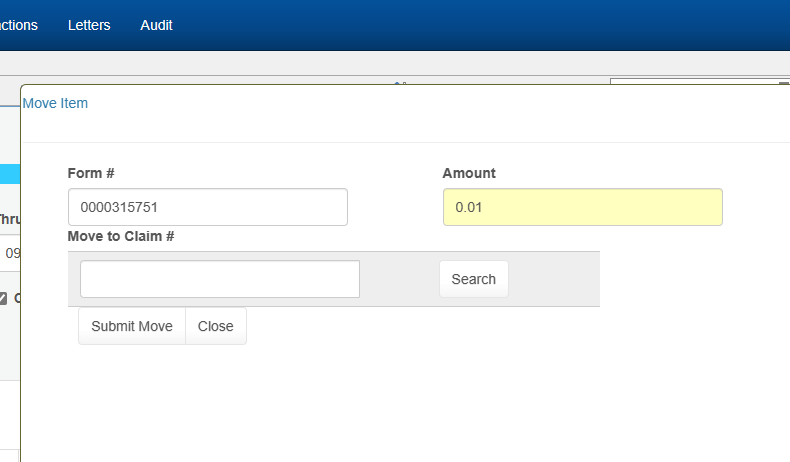This screenshot has height=462, width=790.
Task: Close the Move Item dialog
Action: tap(215, 326)
